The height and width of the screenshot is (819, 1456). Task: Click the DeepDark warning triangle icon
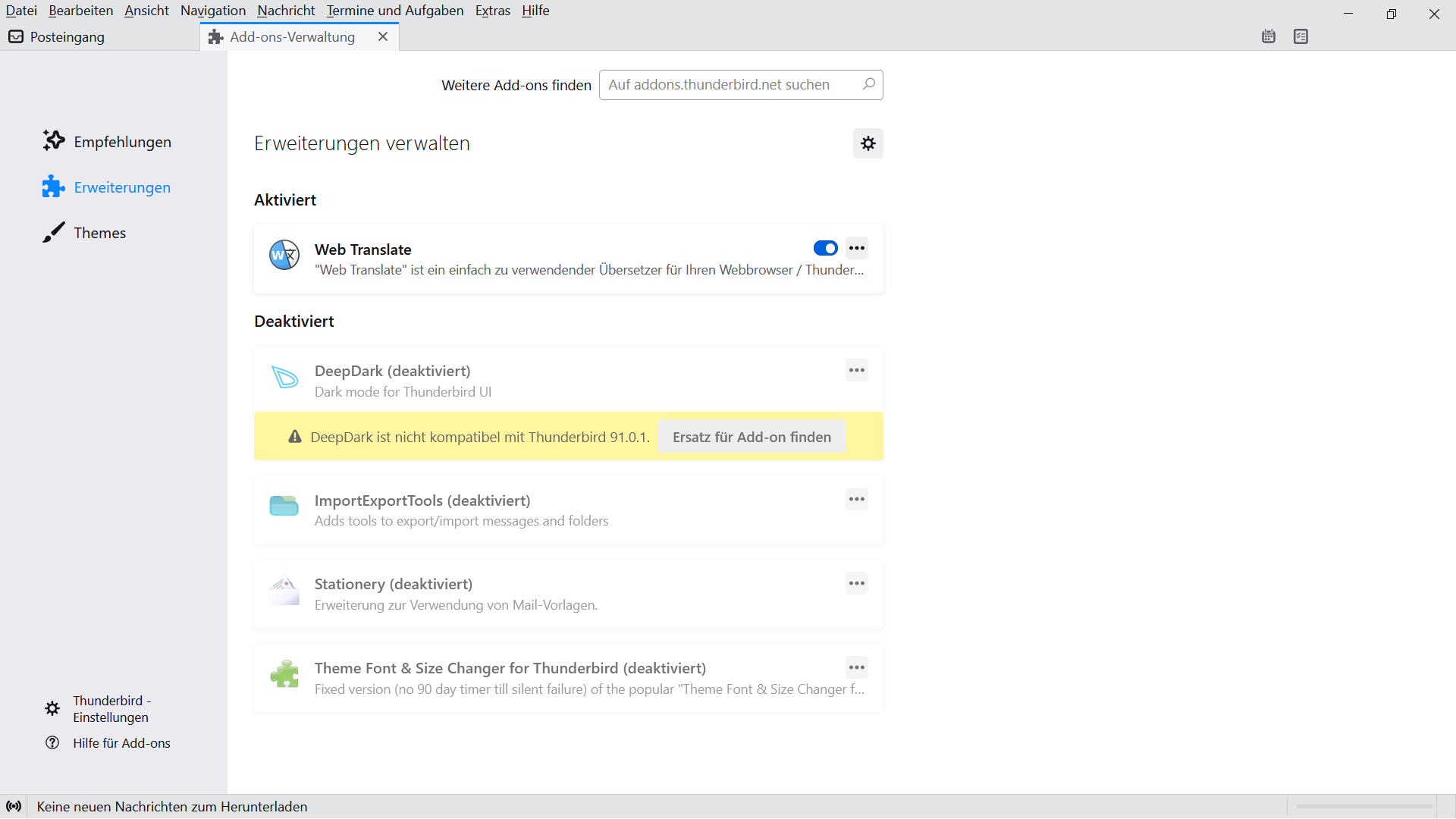point(295,436)
